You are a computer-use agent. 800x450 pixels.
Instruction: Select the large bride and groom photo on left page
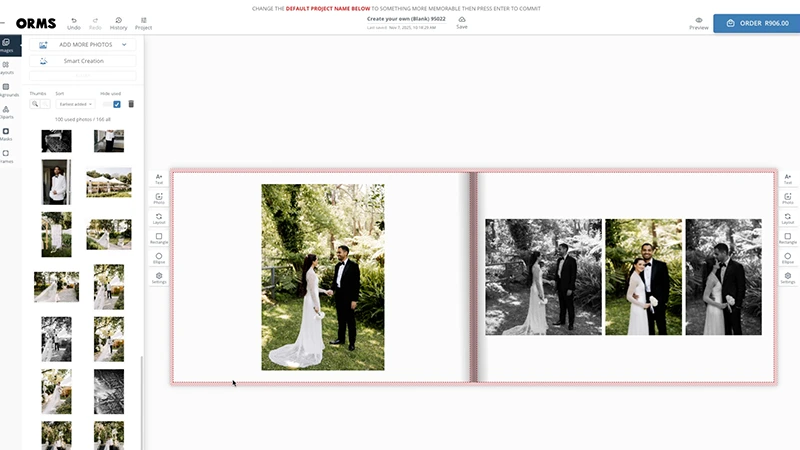[x=322, y=277]
